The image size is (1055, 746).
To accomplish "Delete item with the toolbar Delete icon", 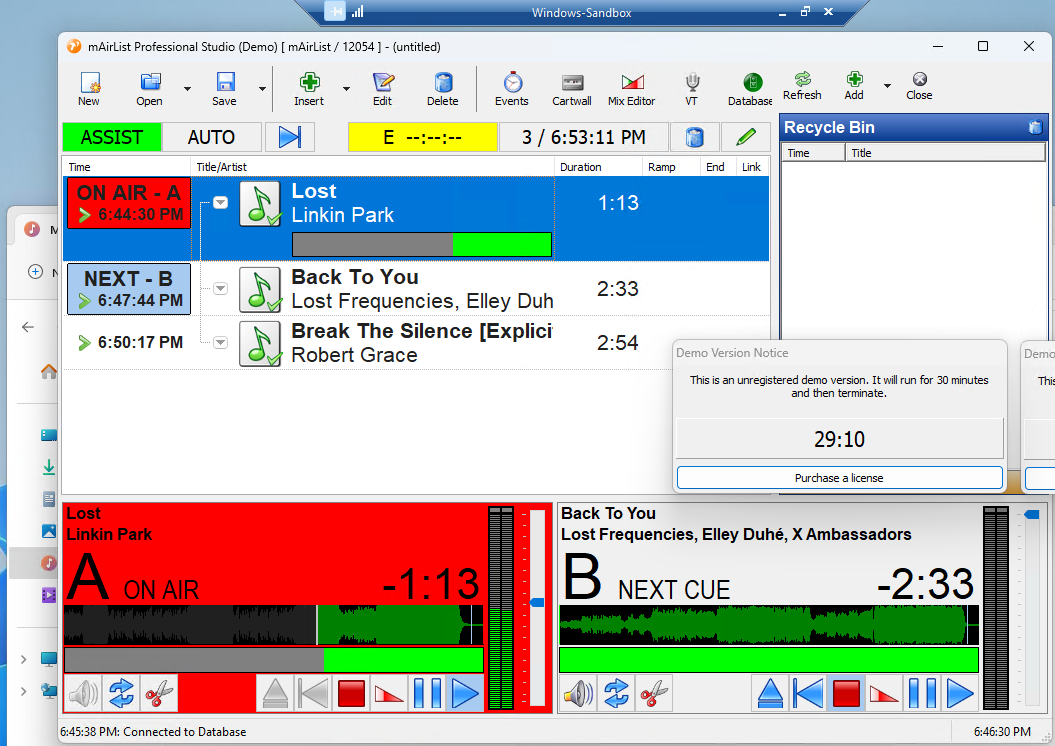I will click(x=443, y=89).
